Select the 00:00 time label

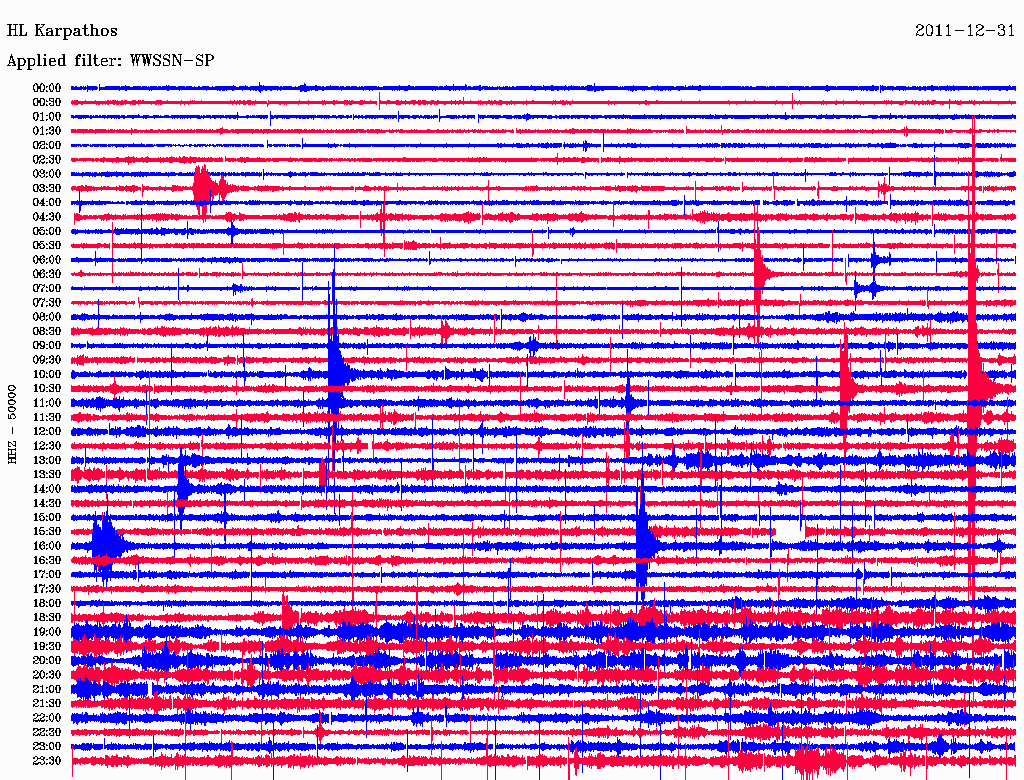[x=46, y=88]
